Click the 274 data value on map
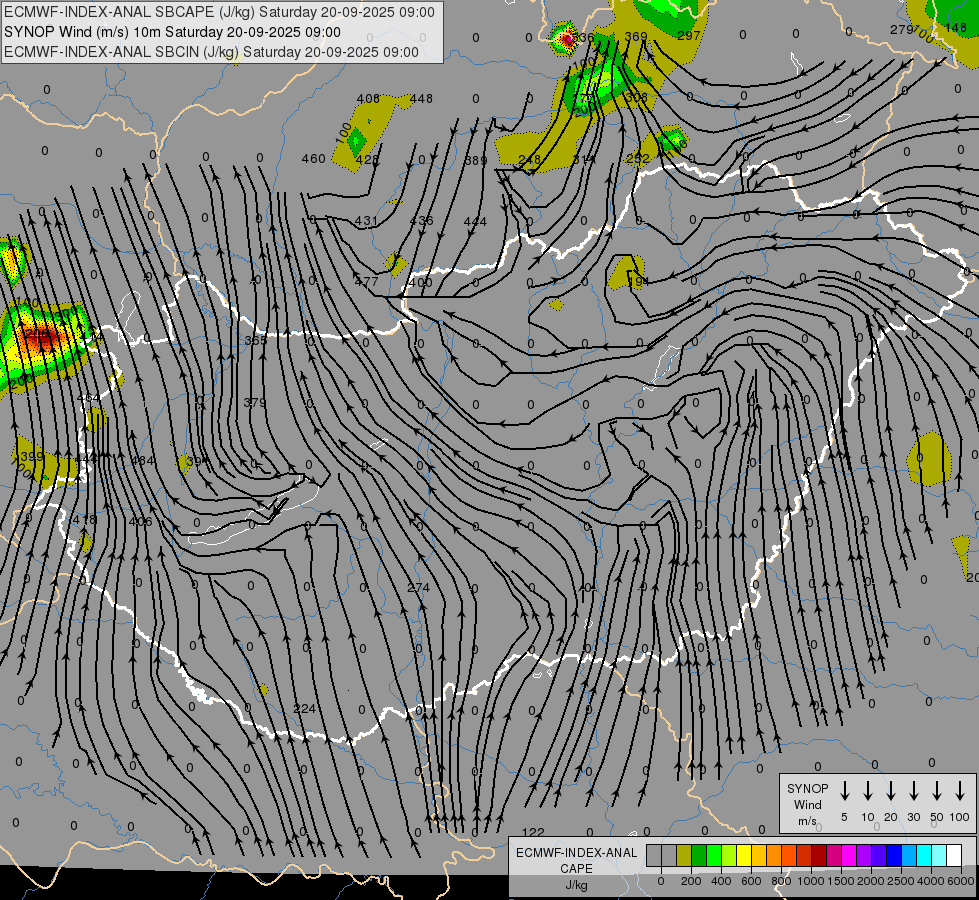 (418, 588)
